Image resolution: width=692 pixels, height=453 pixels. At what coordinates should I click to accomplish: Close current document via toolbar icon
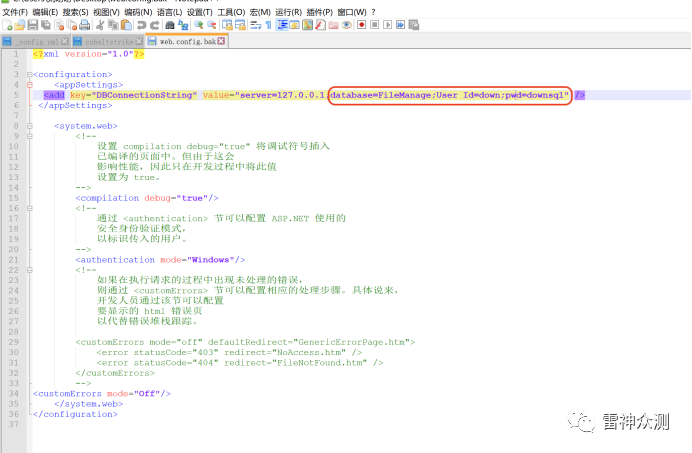(x=59, y=25)
